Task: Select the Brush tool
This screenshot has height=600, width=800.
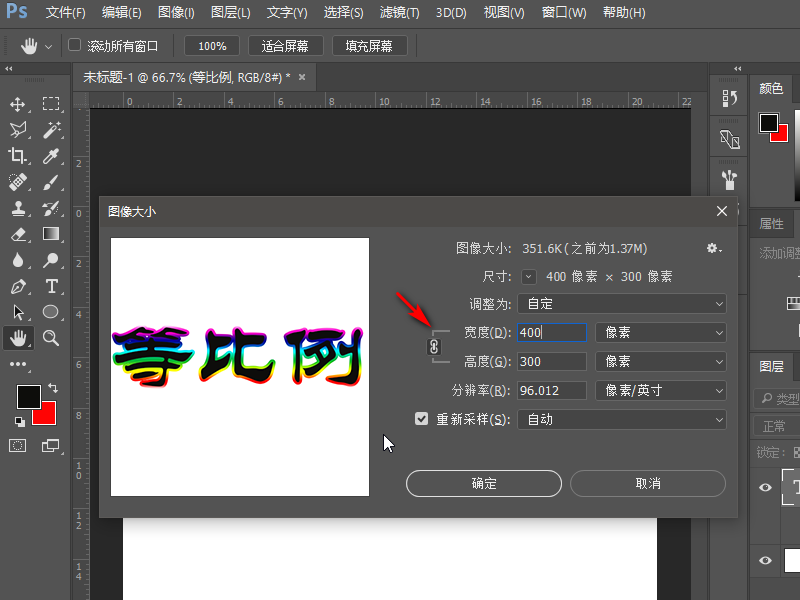Action: tap(51, 182)
